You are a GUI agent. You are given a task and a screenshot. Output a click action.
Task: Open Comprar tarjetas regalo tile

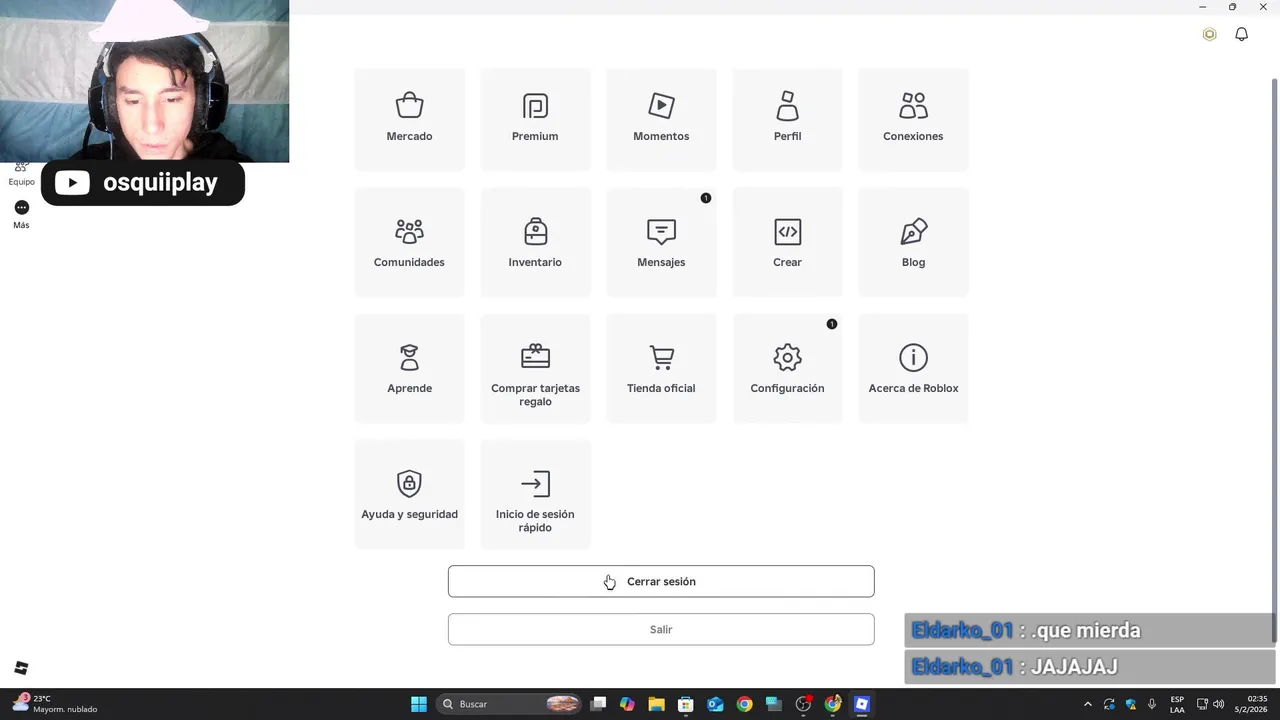click(535, 370)
